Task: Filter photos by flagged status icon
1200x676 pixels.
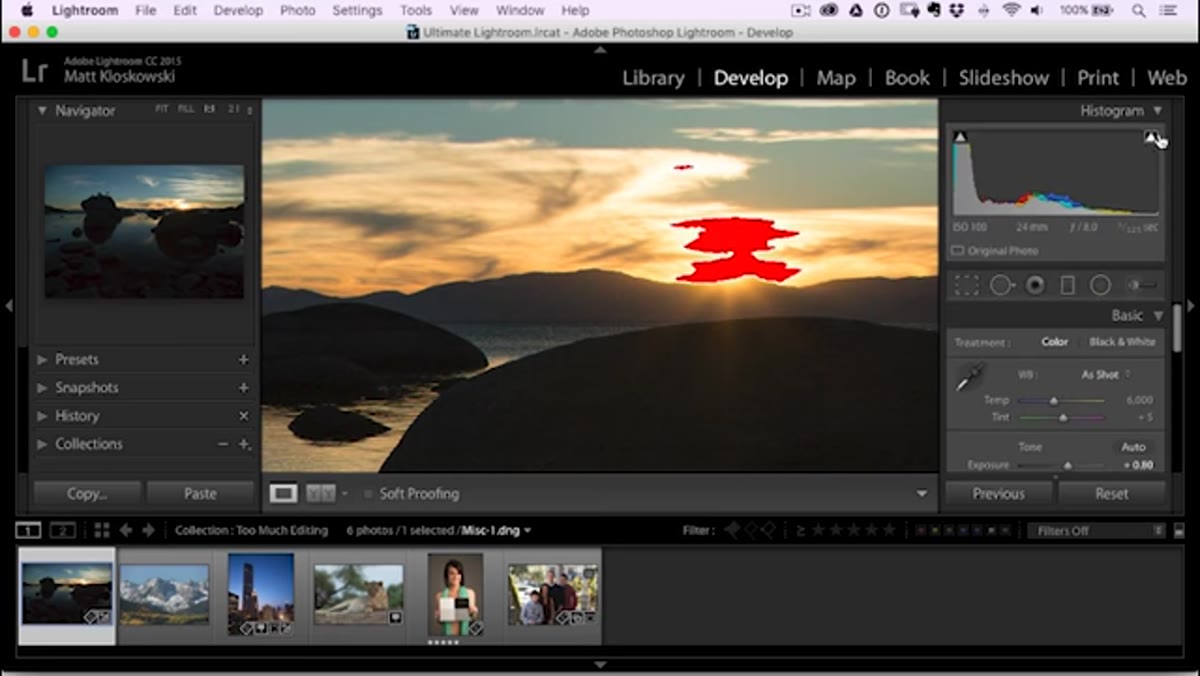Action: pyautogui.click(x=733, y=530)
